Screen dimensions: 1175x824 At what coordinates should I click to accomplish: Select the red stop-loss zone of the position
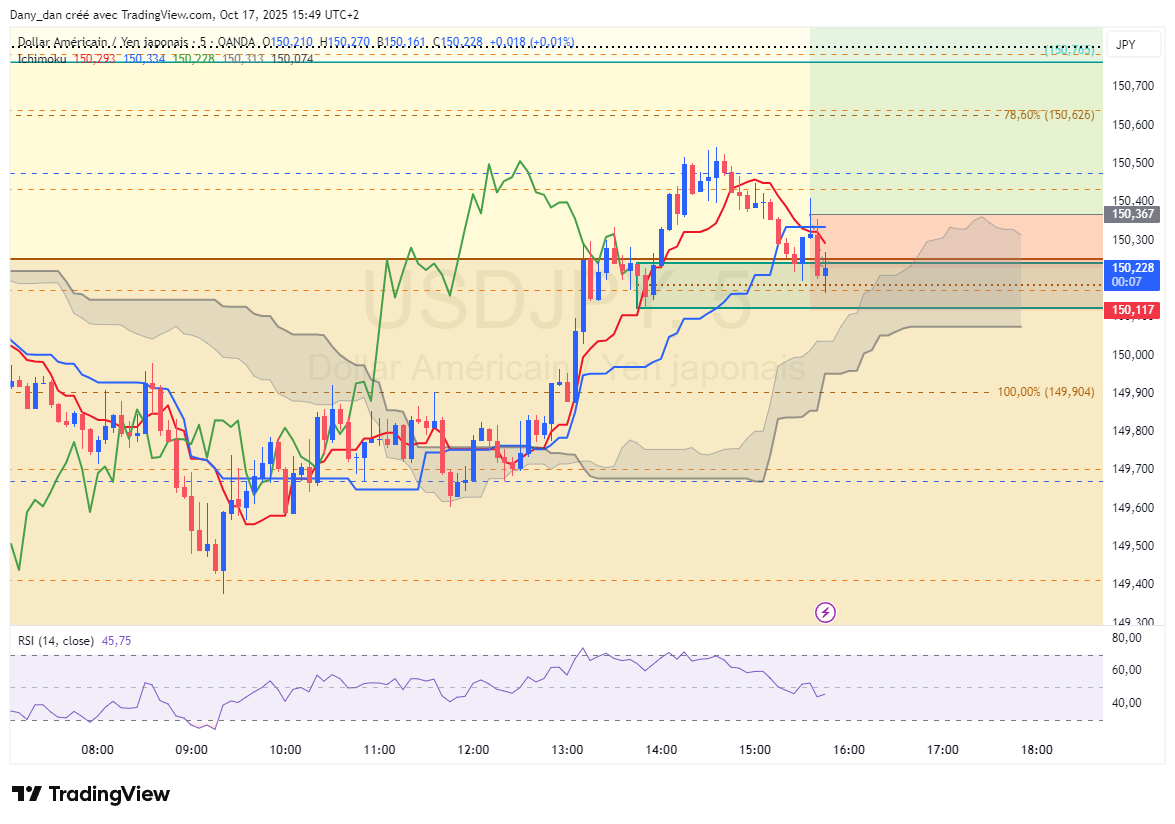coord(956,261)
